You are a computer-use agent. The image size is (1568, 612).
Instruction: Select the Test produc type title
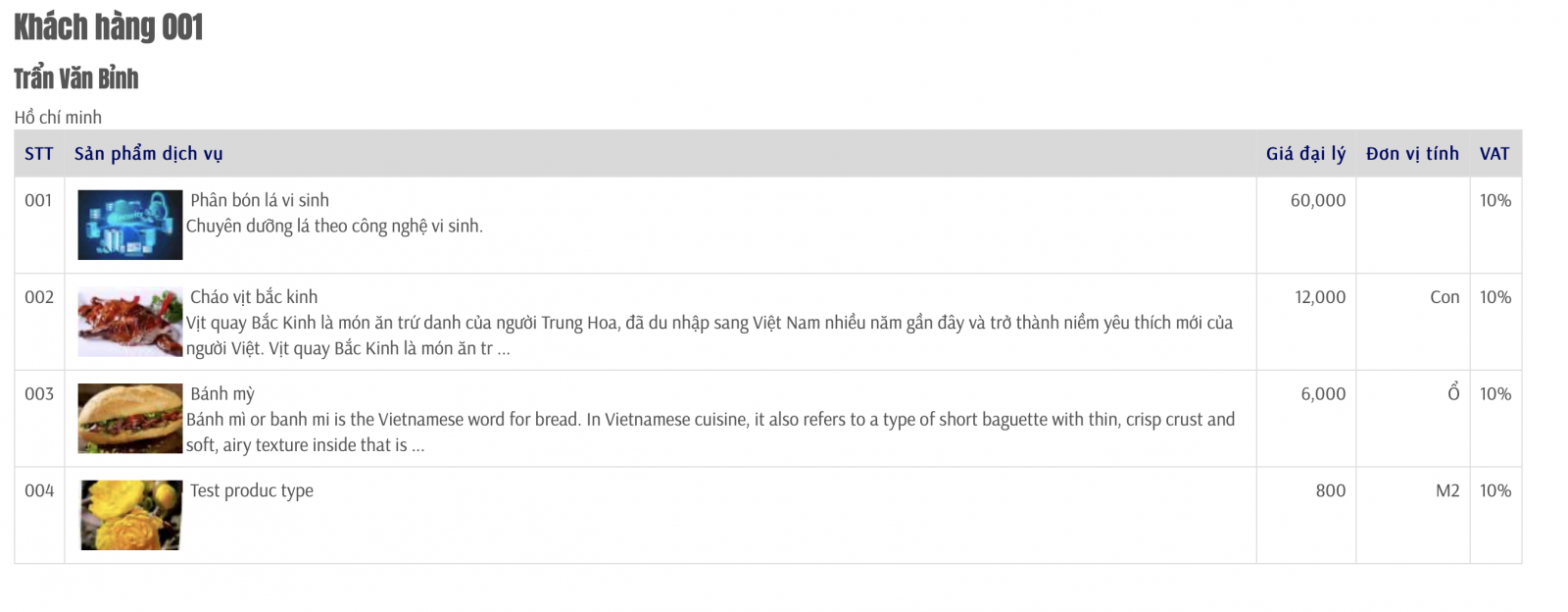coord(252,490)
